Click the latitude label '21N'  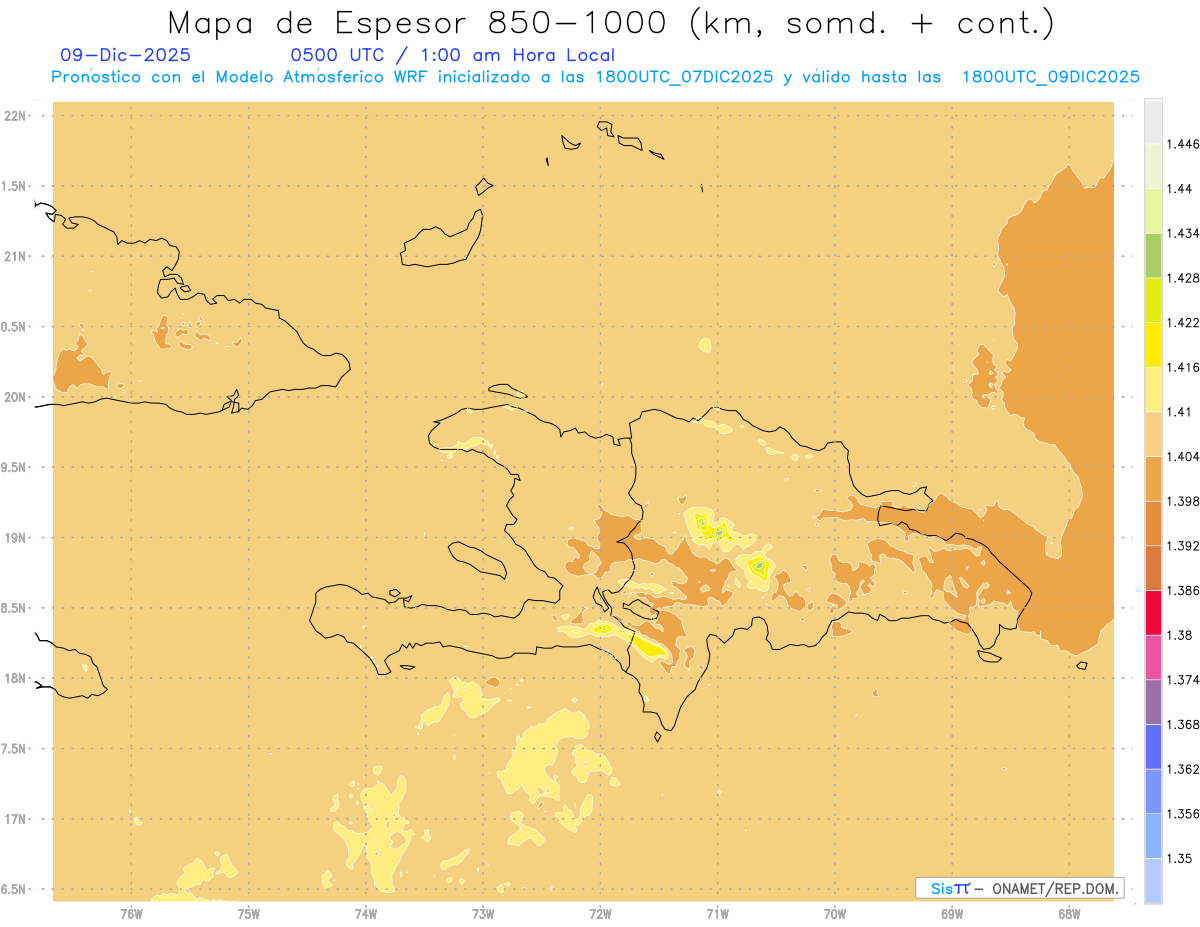tap(16, 257)
